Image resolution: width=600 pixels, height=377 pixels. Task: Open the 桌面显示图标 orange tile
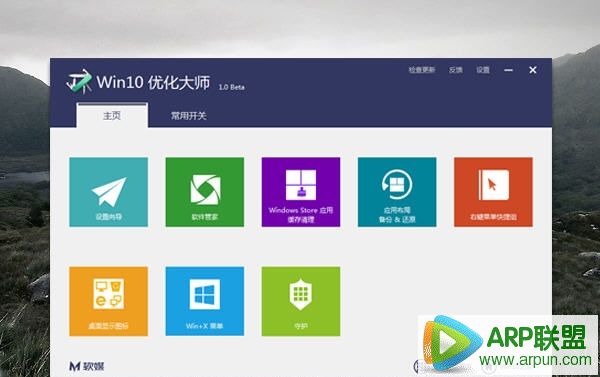pyautogui.click(x=109, y=301)
